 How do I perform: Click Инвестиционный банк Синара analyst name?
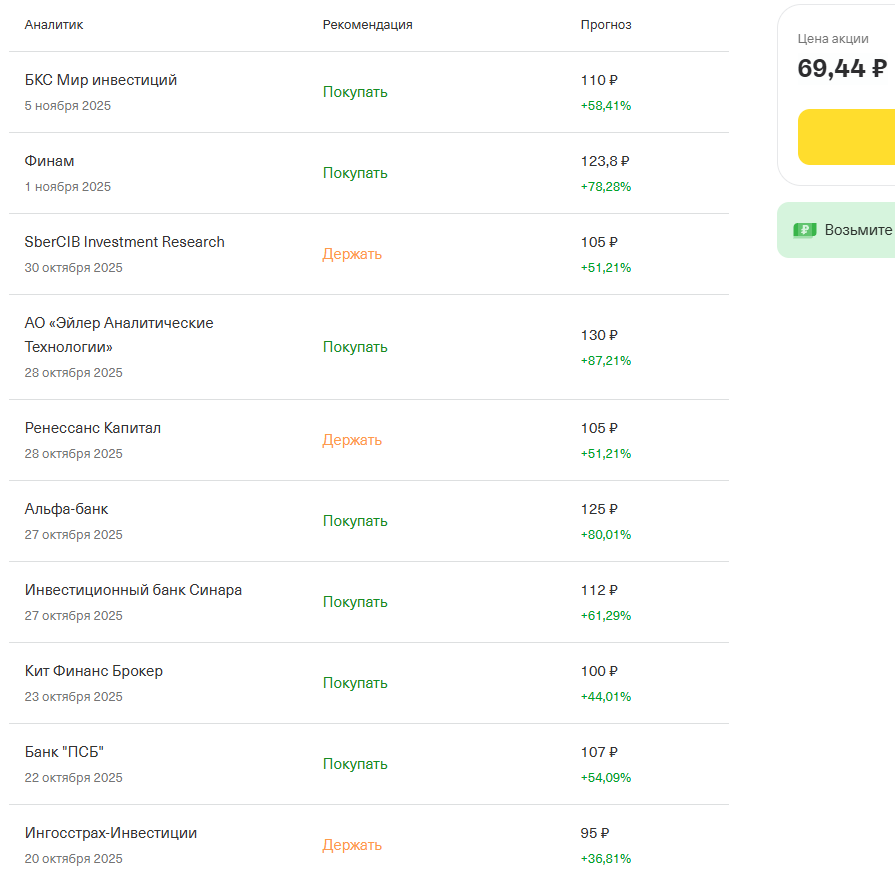coord(133,590)
